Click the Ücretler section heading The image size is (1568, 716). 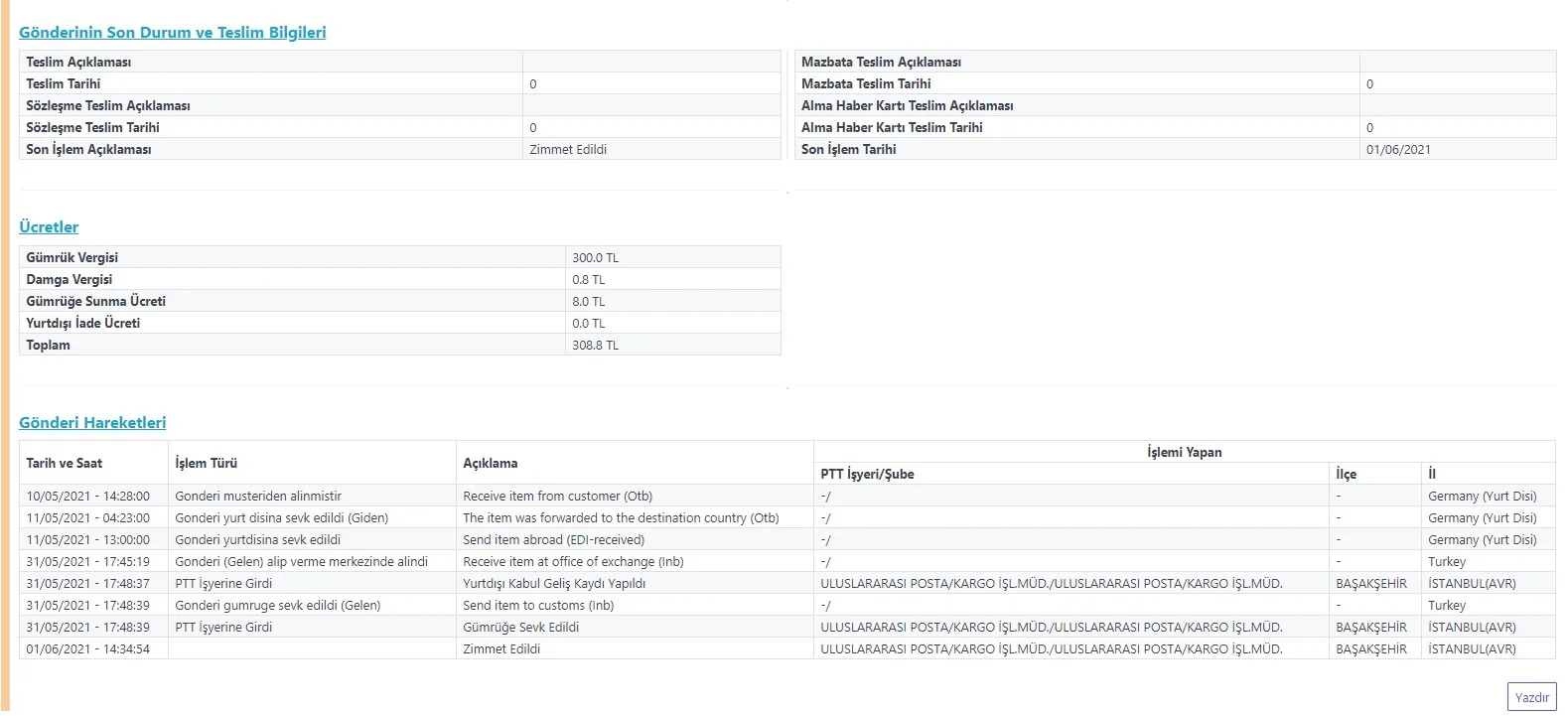click(49, 227)
